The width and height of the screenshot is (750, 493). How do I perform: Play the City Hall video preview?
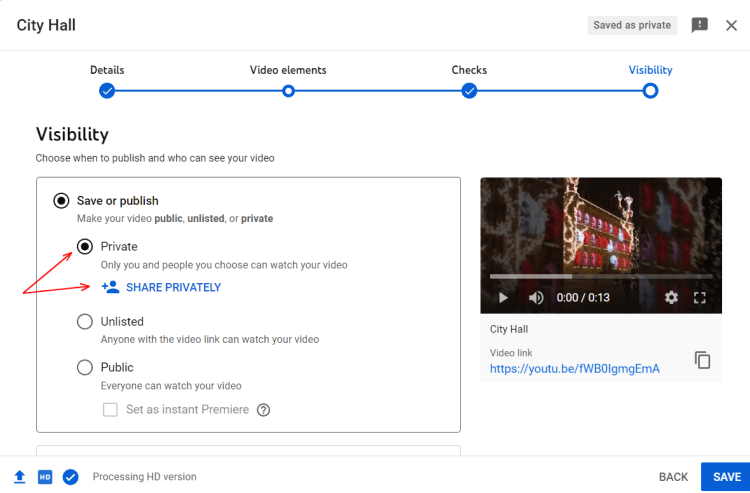(503, 298)
